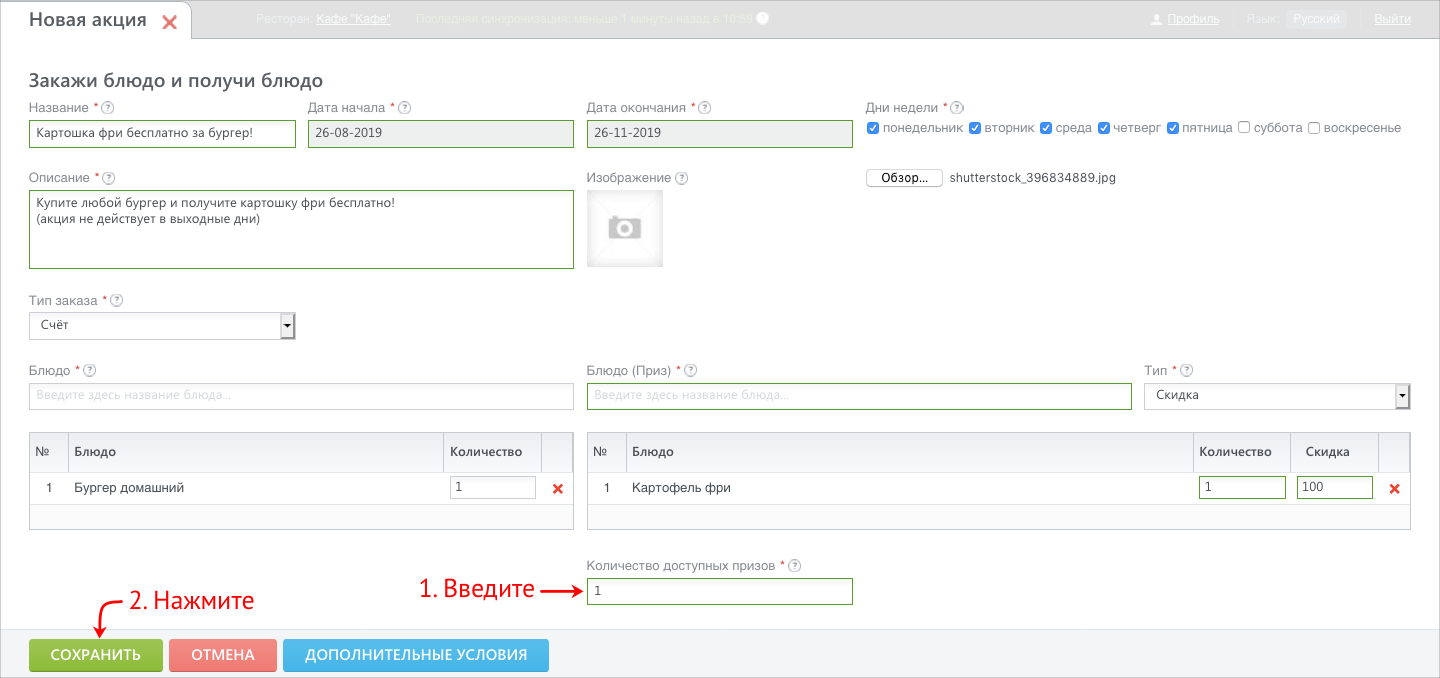Open help icon next to Тип label
The image size is (1440, 678).
(1187, 370)
